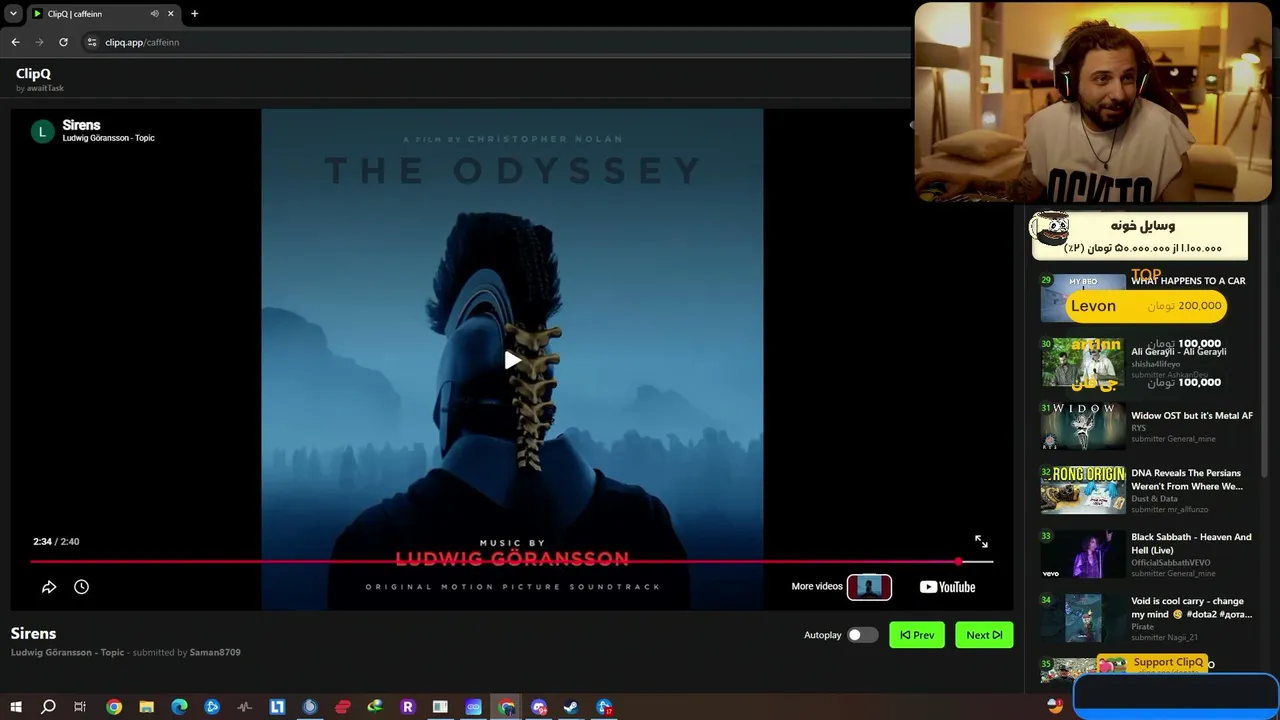Open the Void is cool carry thumbnail
The width and height of the screenshot is (1280, 720).
coord(1083,618)
